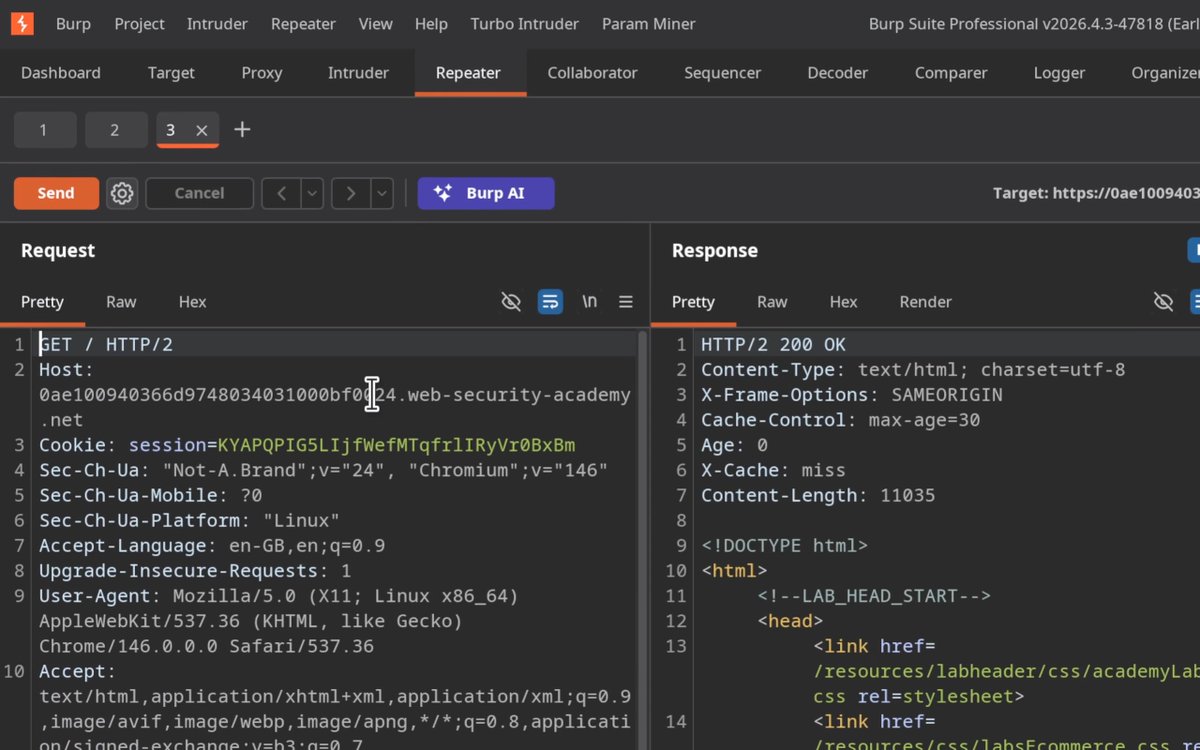Toggle hide non-printable eye icon in Response
1200x750 pixels.
[x=1163, y=302]
